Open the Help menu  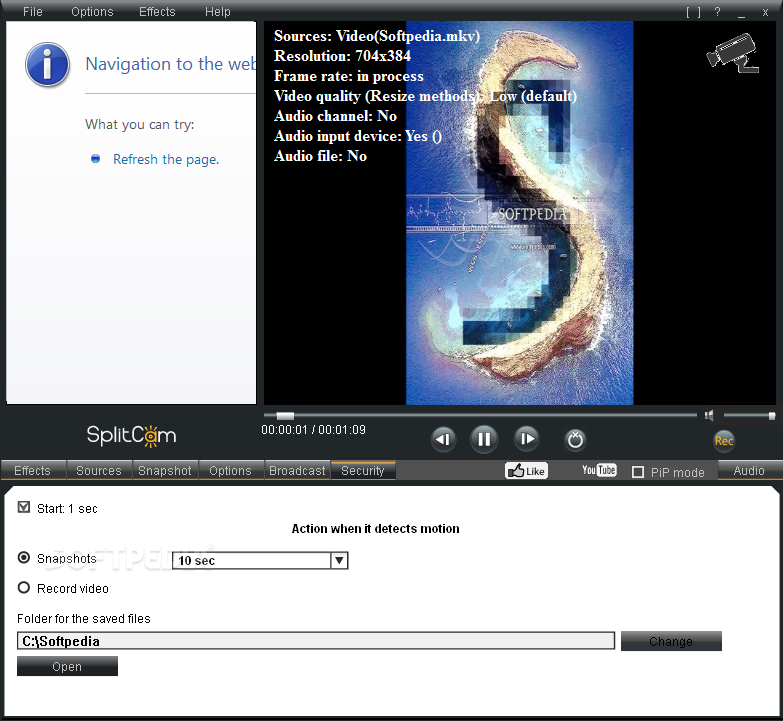[x=218, y=11]
